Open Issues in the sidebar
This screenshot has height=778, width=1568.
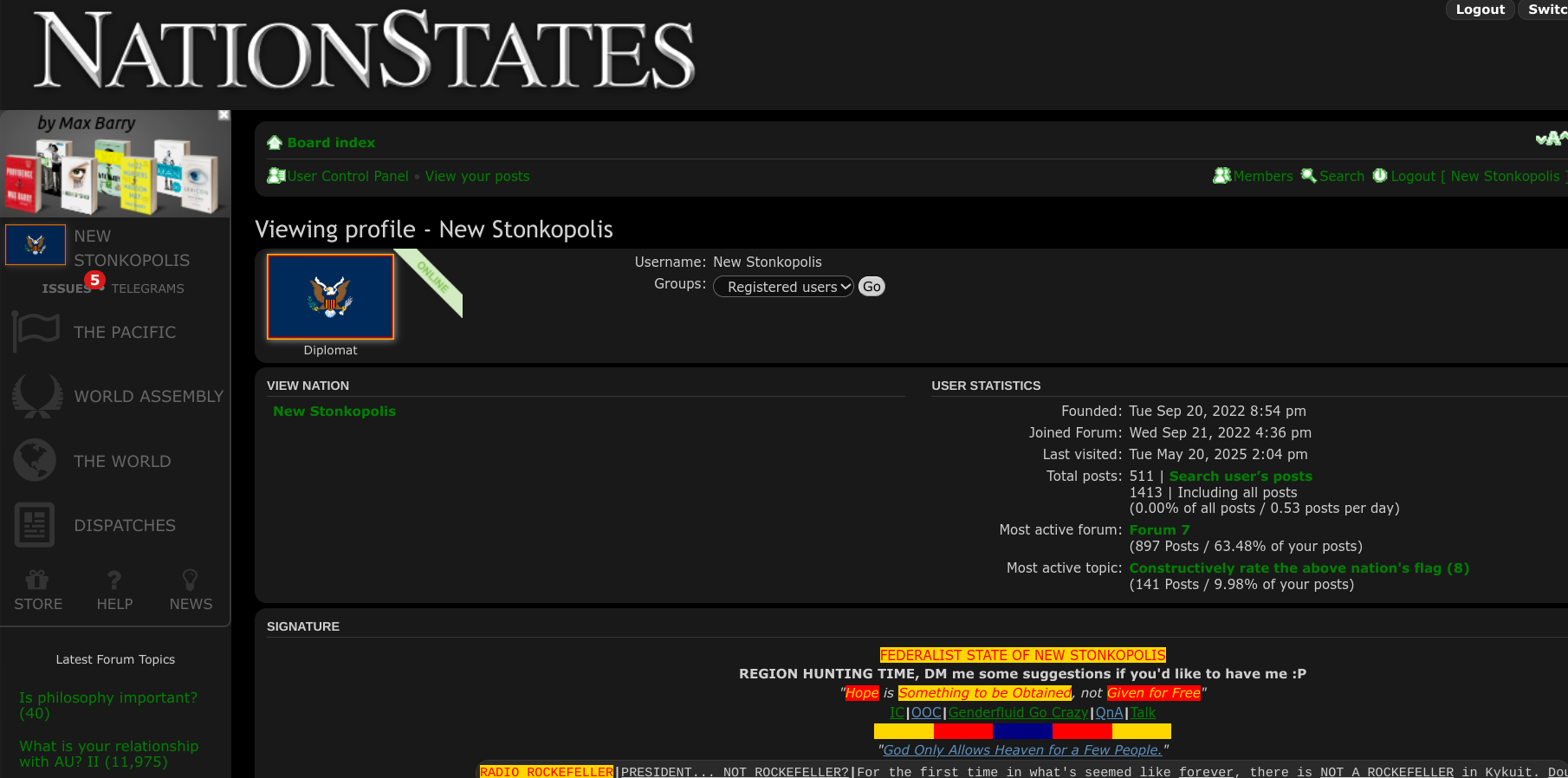67,289
